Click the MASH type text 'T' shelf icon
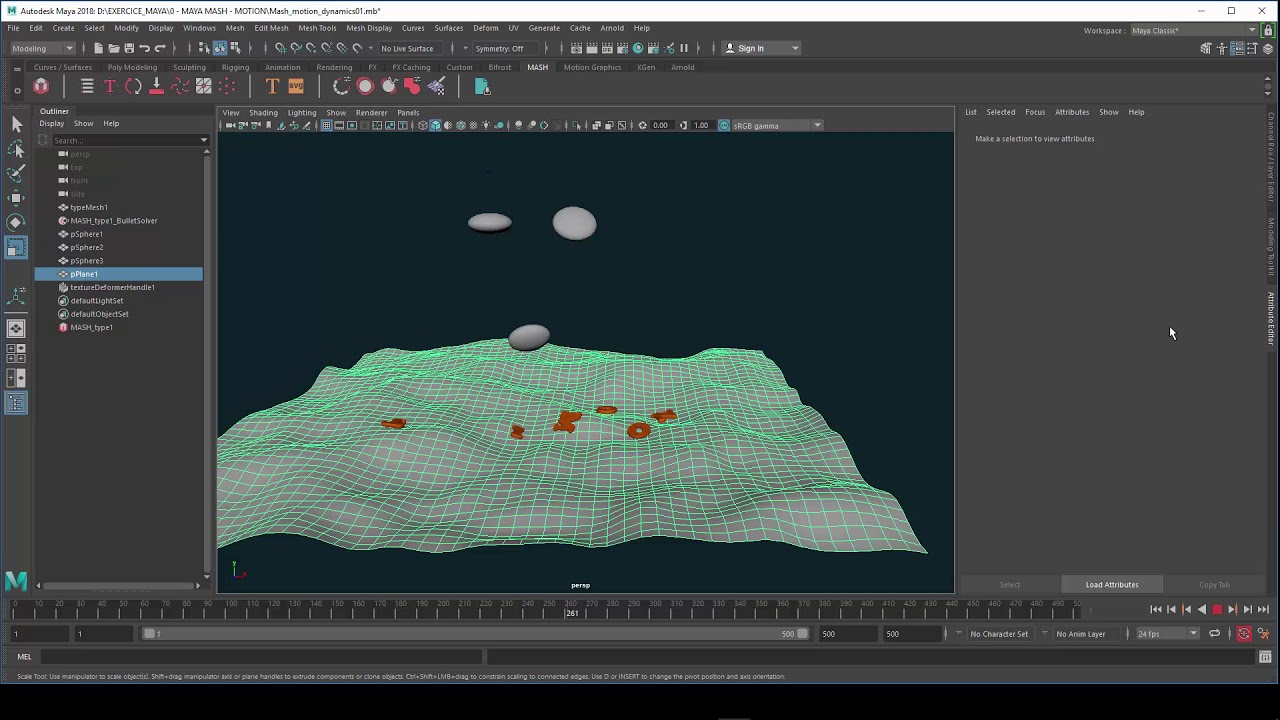The width and height of the screenshot is (1280, 720). [x=110, y=87]
